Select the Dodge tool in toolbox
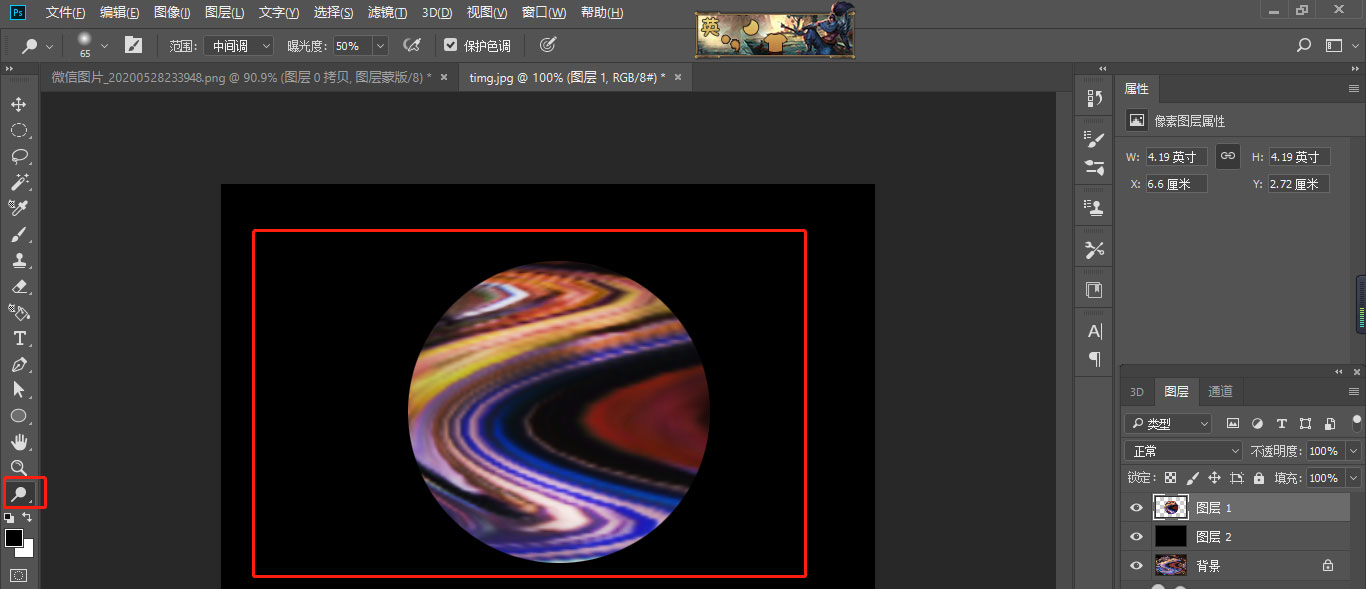Image resolution: width=1366 pixels, height=589 pixels. click(20, 493)
